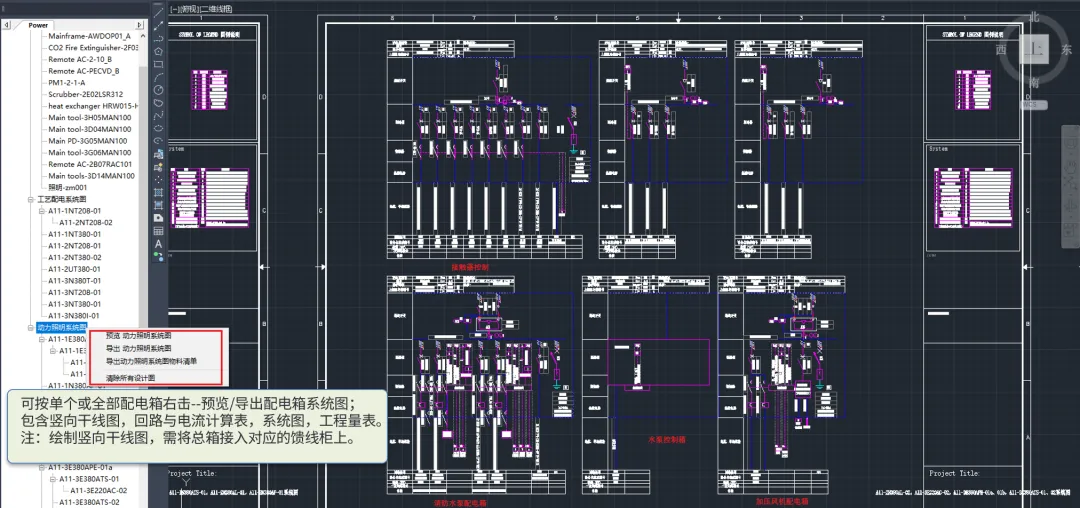1080x508 pixels.
Task: Collapse the A11-3E380ATS-01 tree node
Action: (x=52, y=479)
